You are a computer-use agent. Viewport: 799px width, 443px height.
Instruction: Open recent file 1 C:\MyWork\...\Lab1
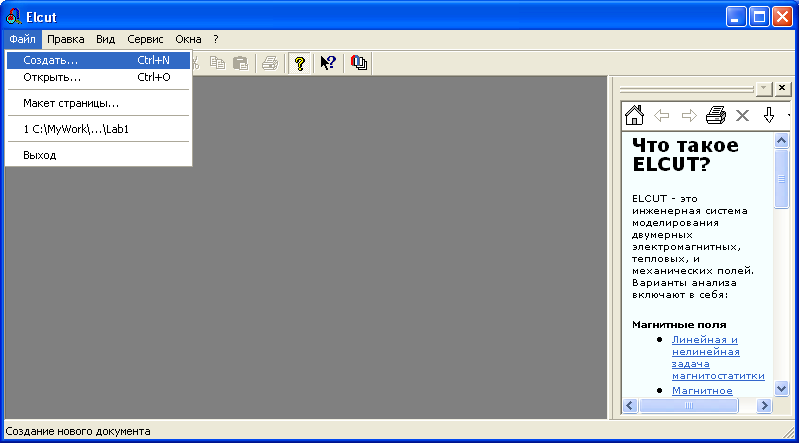(x=98, y=129)
